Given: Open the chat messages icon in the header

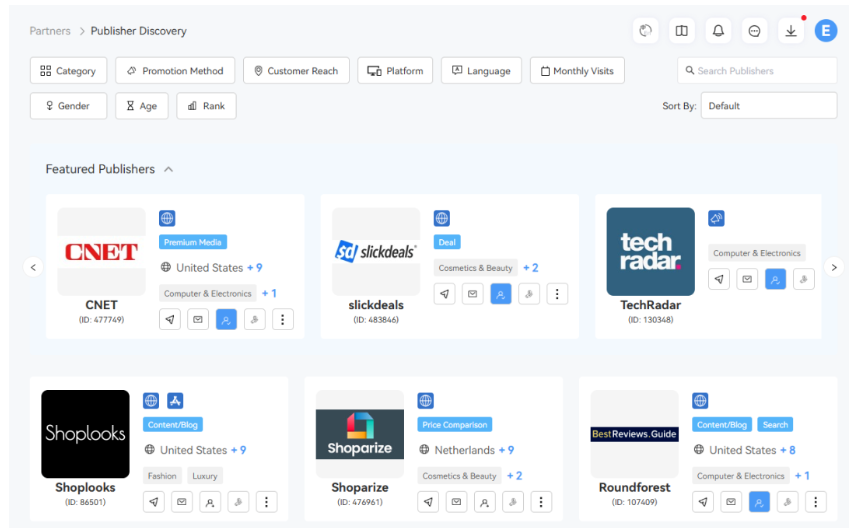Looking at the screenshot, I should pos(755,31).
